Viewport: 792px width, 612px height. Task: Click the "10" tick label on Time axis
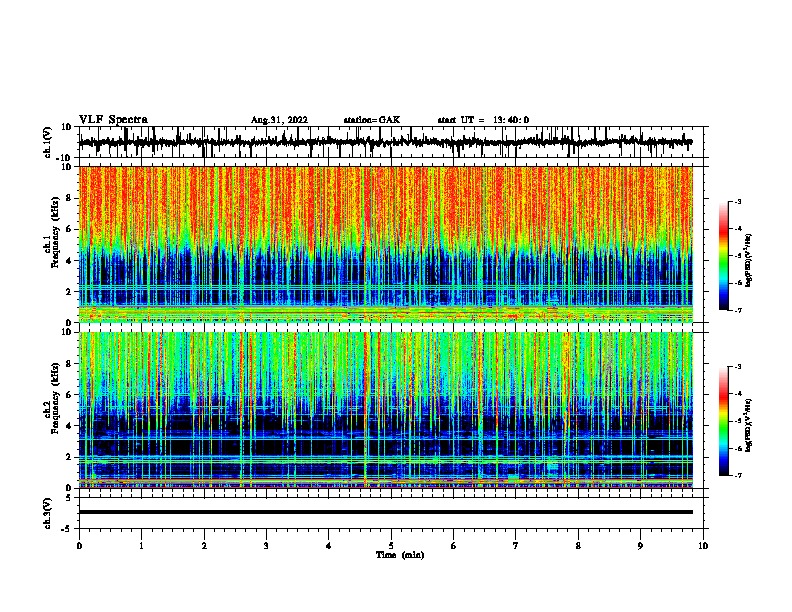(703, 545)
